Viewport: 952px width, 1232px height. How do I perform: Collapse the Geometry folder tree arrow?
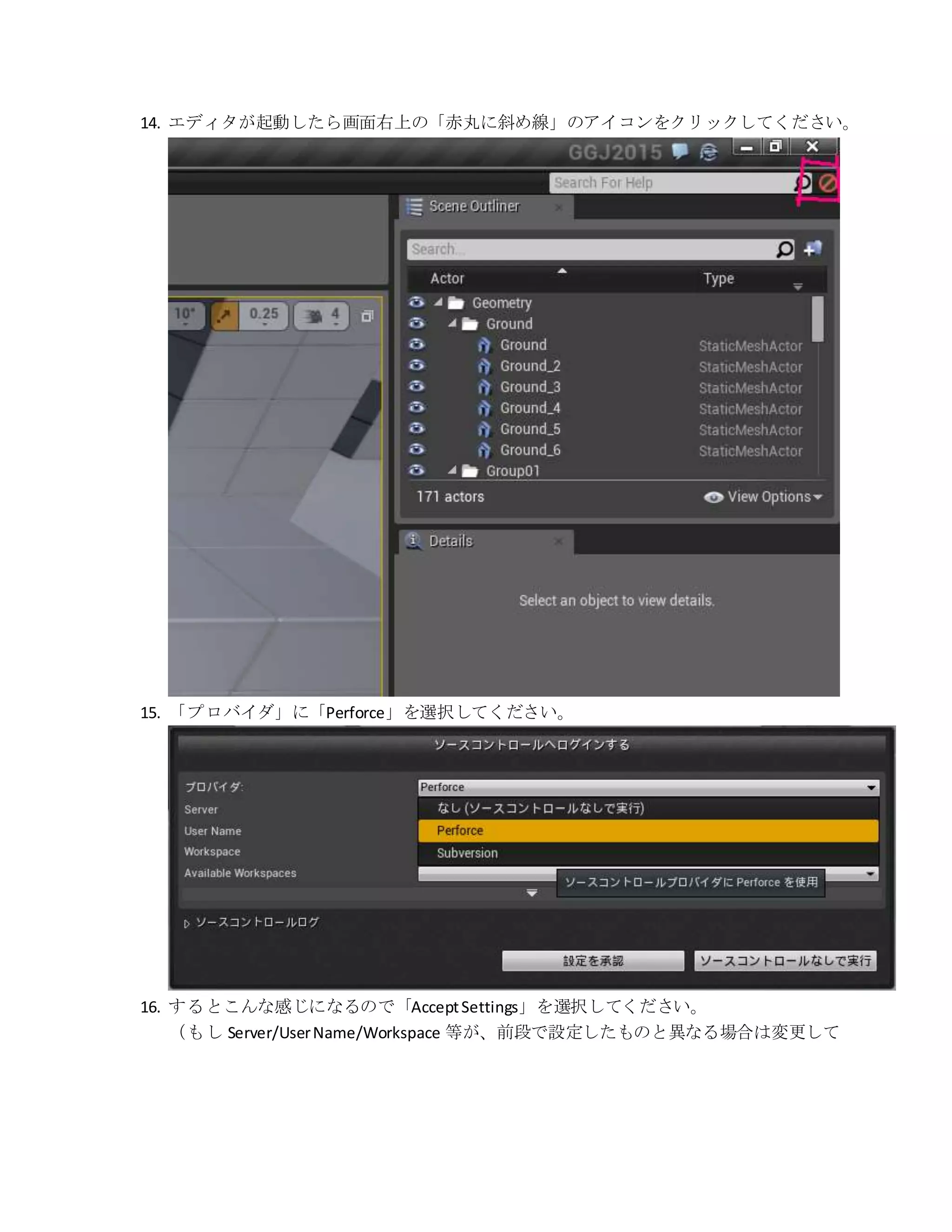[x=439, y=302]
